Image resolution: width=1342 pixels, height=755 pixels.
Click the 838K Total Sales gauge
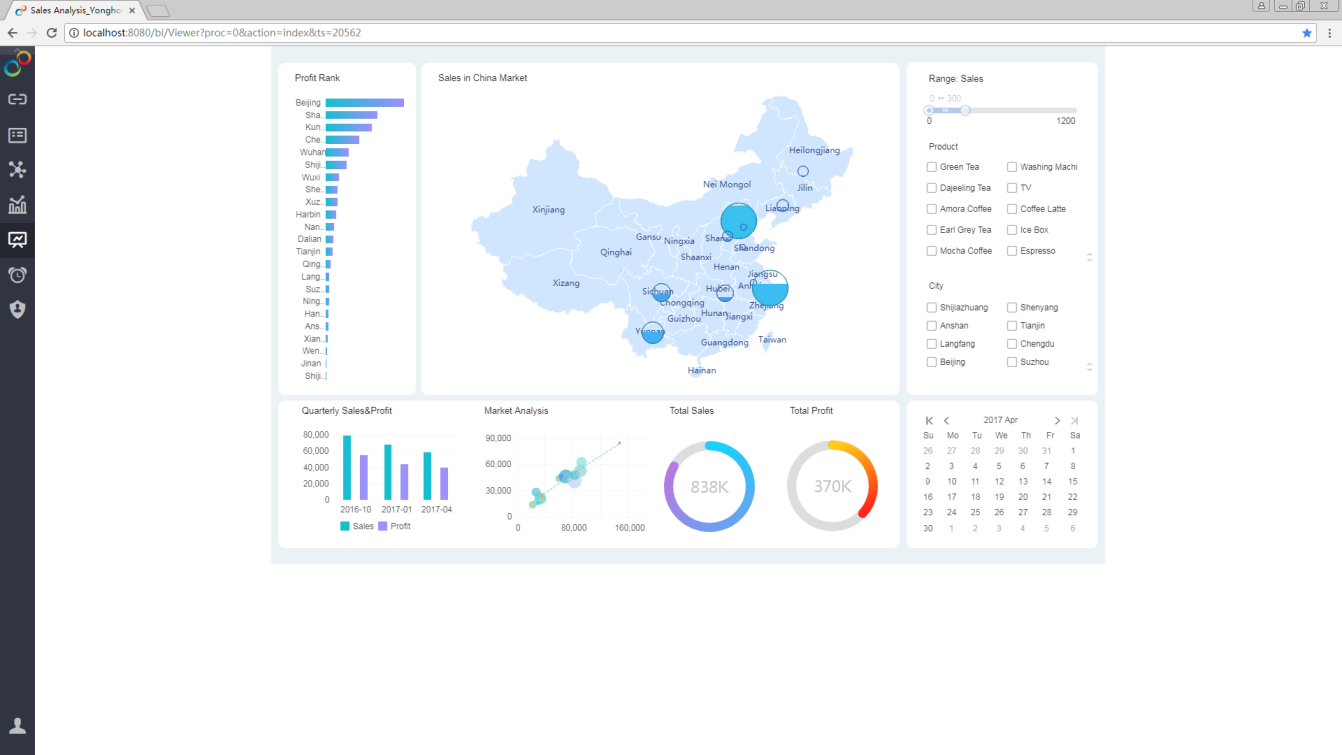click(709, 486)
